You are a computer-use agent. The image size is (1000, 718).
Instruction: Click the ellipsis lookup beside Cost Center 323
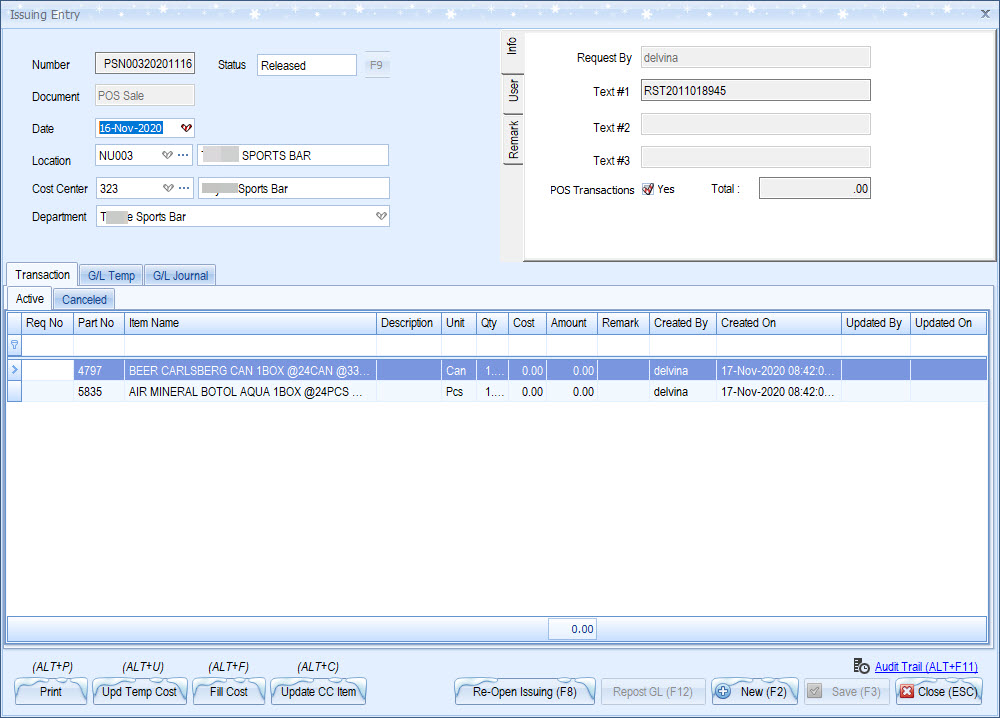tap(183, 188)
